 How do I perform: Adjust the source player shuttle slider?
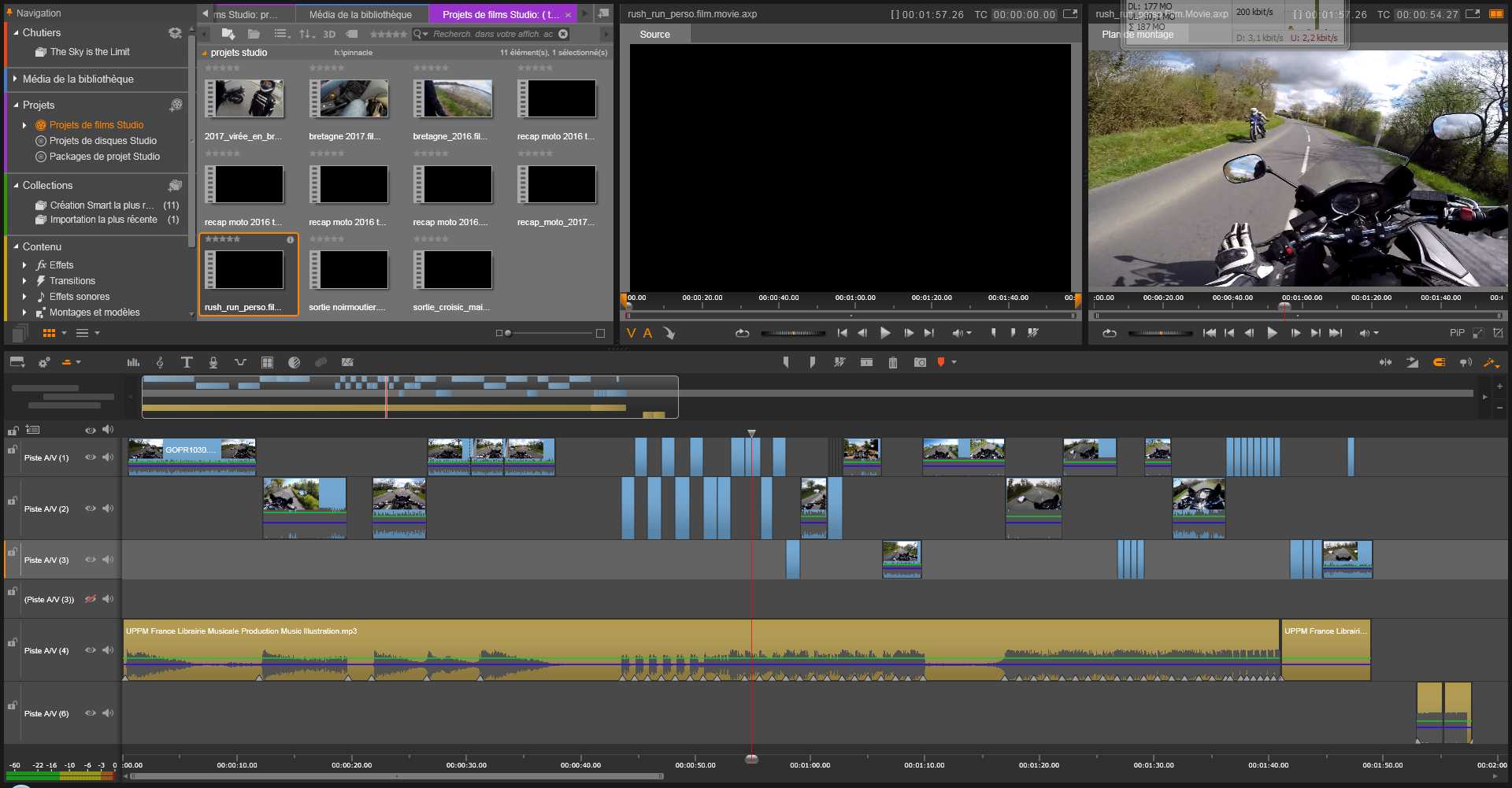(x=793, y=333)
